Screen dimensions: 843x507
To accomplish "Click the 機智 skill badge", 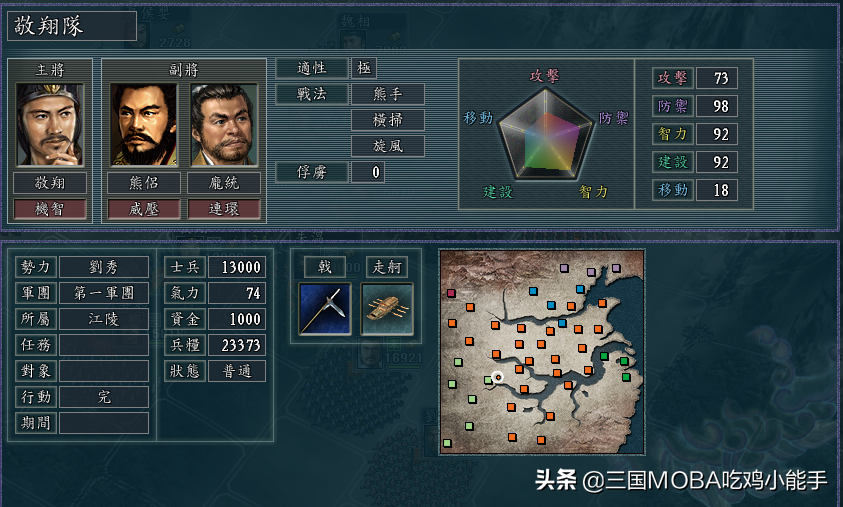I will (50, 209).
